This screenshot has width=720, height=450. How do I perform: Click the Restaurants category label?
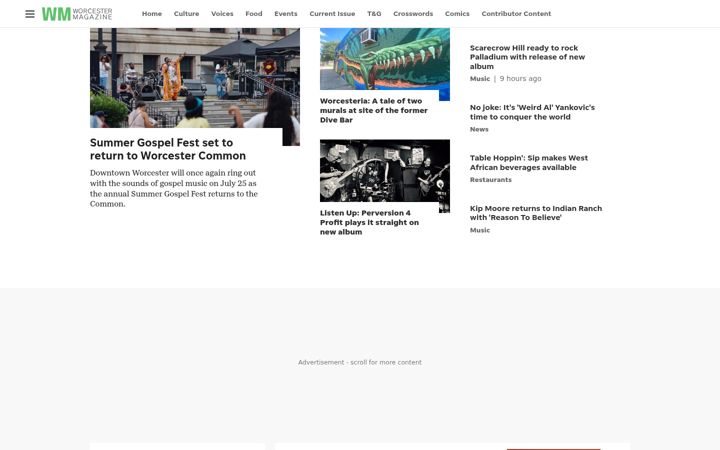pos(490,180)
